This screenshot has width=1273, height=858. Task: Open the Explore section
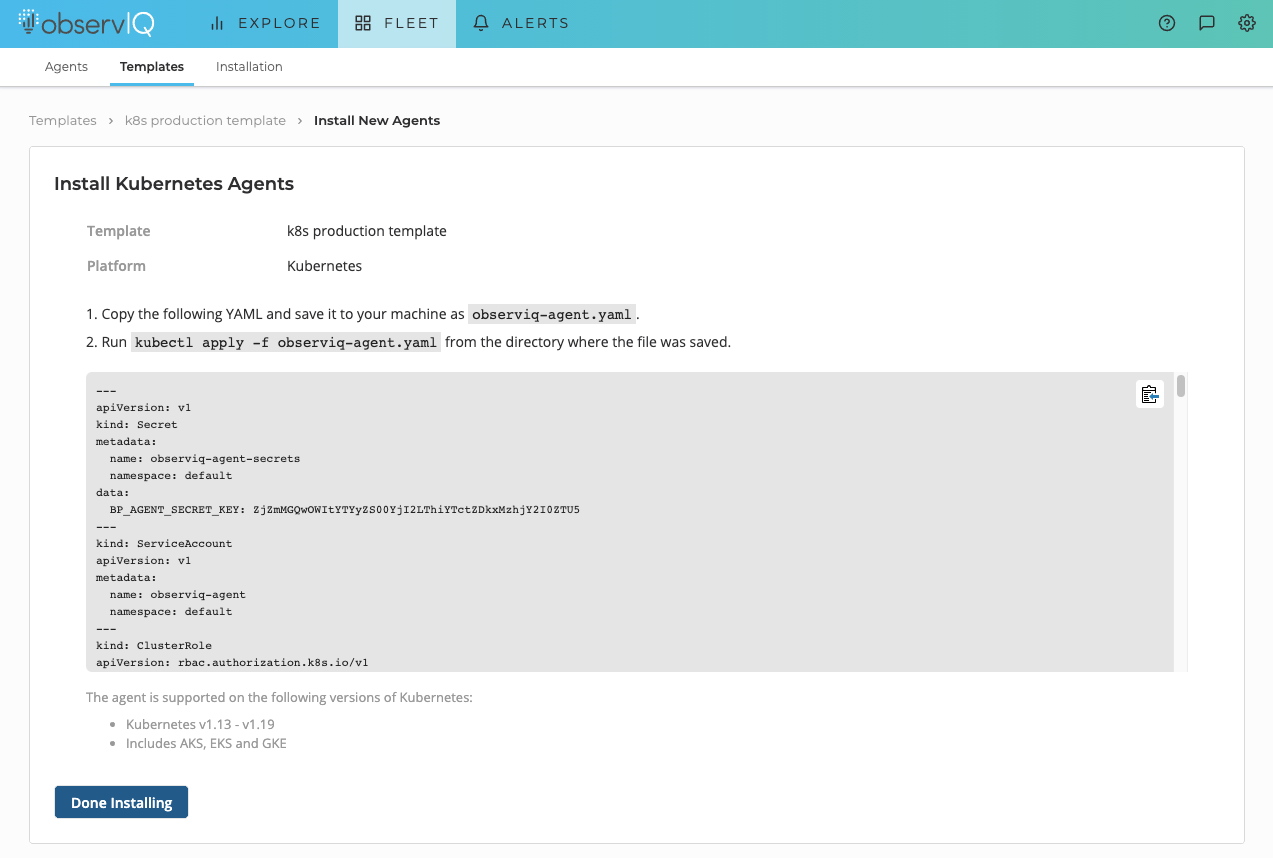(x=265, y=23)
